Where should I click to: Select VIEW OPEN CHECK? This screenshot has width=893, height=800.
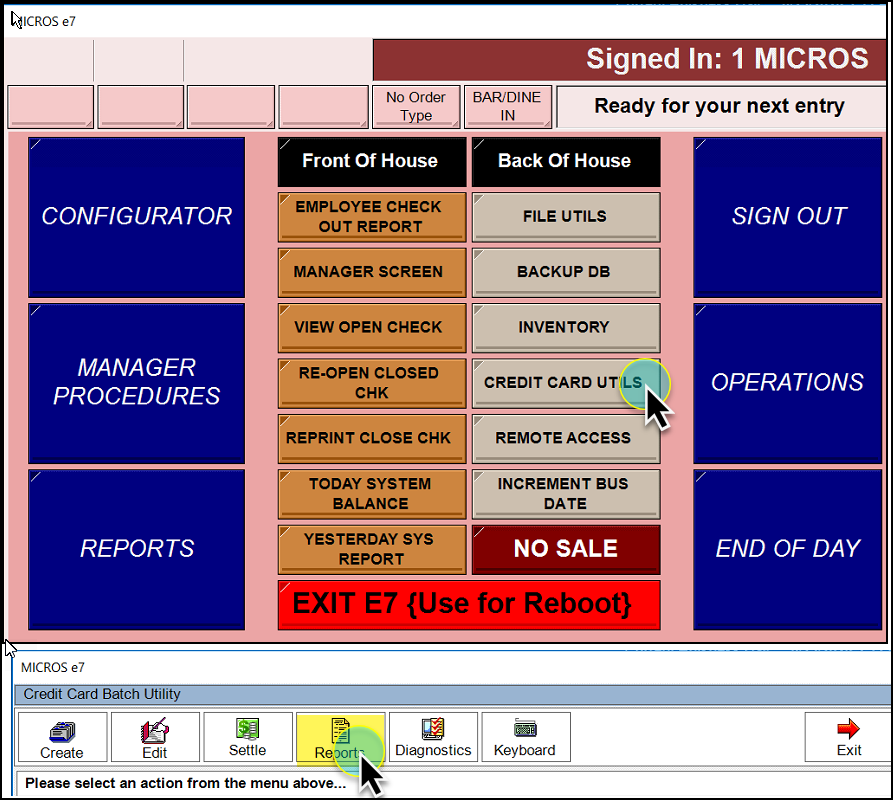click(371, 327)
